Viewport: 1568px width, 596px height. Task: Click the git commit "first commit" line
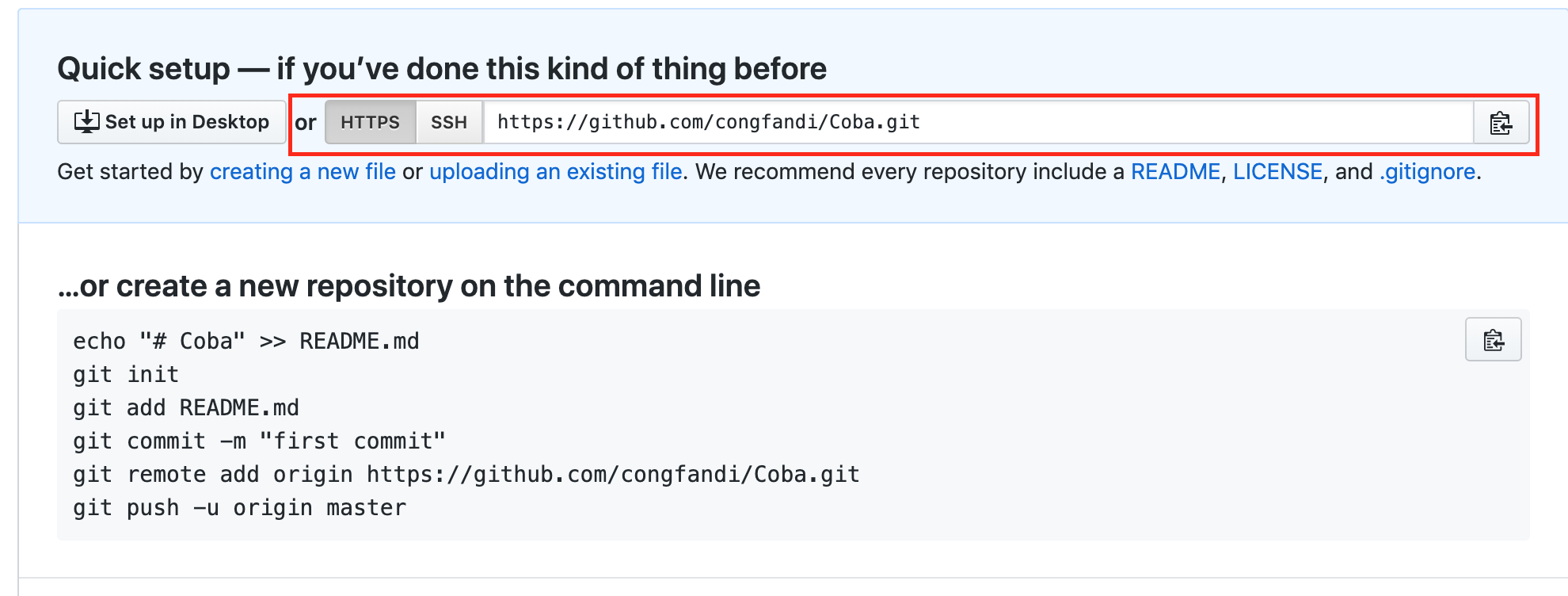[259, 441]
